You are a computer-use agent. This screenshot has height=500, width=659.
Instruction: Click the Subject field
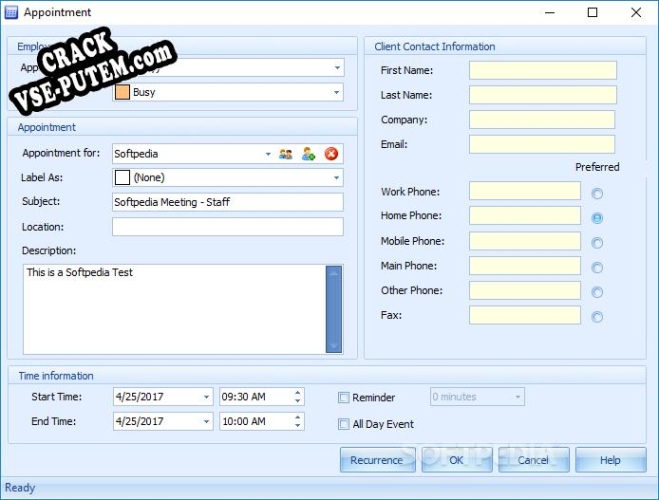tap(228, 202)
